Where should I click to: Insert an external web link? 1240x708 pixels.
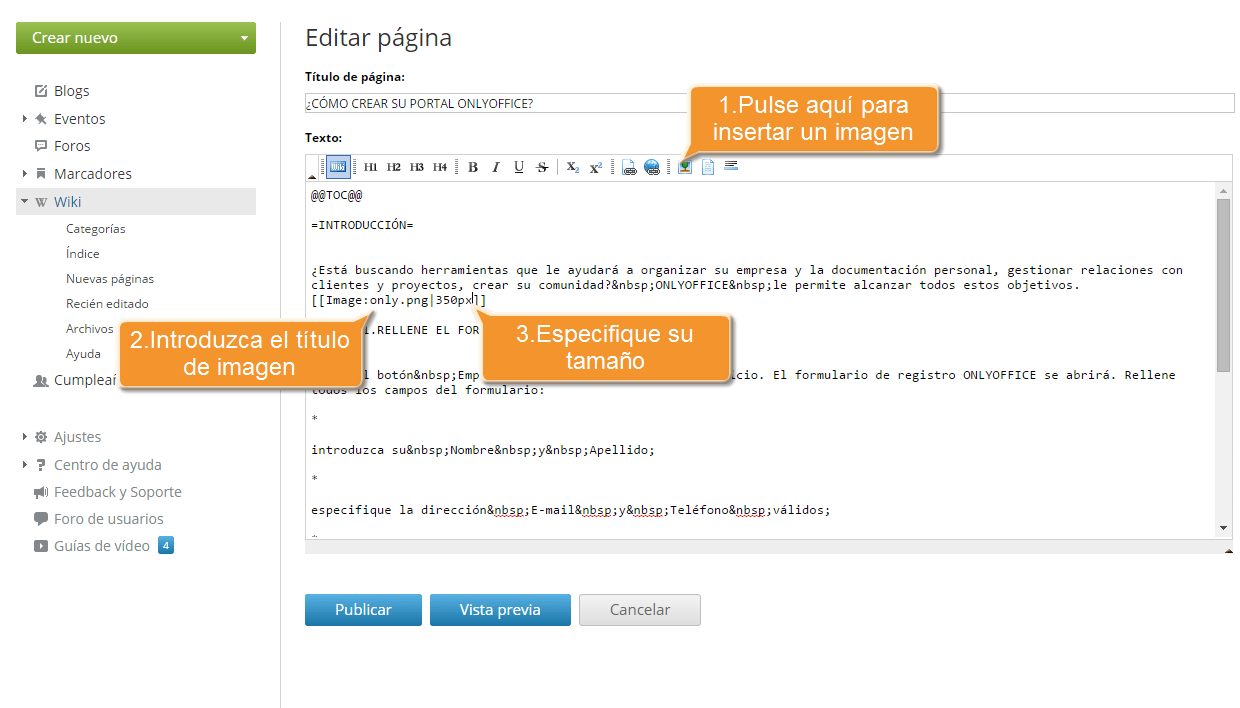[652, 168]
